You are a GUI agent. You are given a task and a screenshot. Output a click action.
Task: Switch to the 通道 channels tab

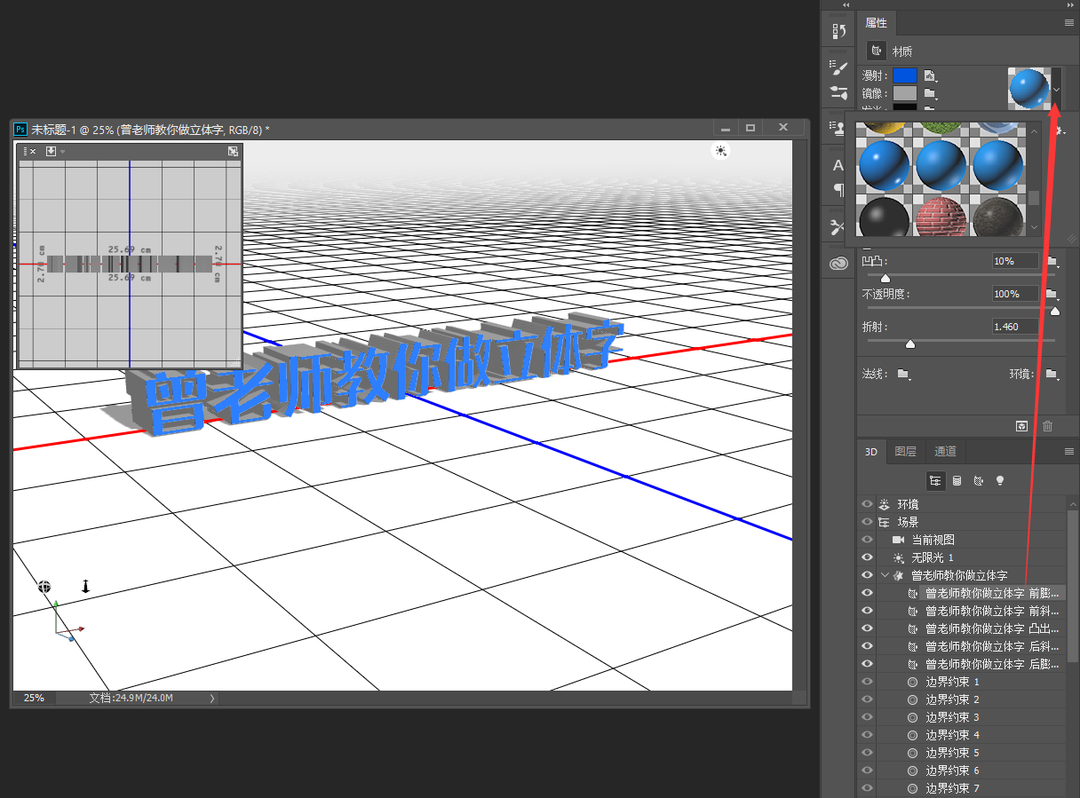(945, 452)
